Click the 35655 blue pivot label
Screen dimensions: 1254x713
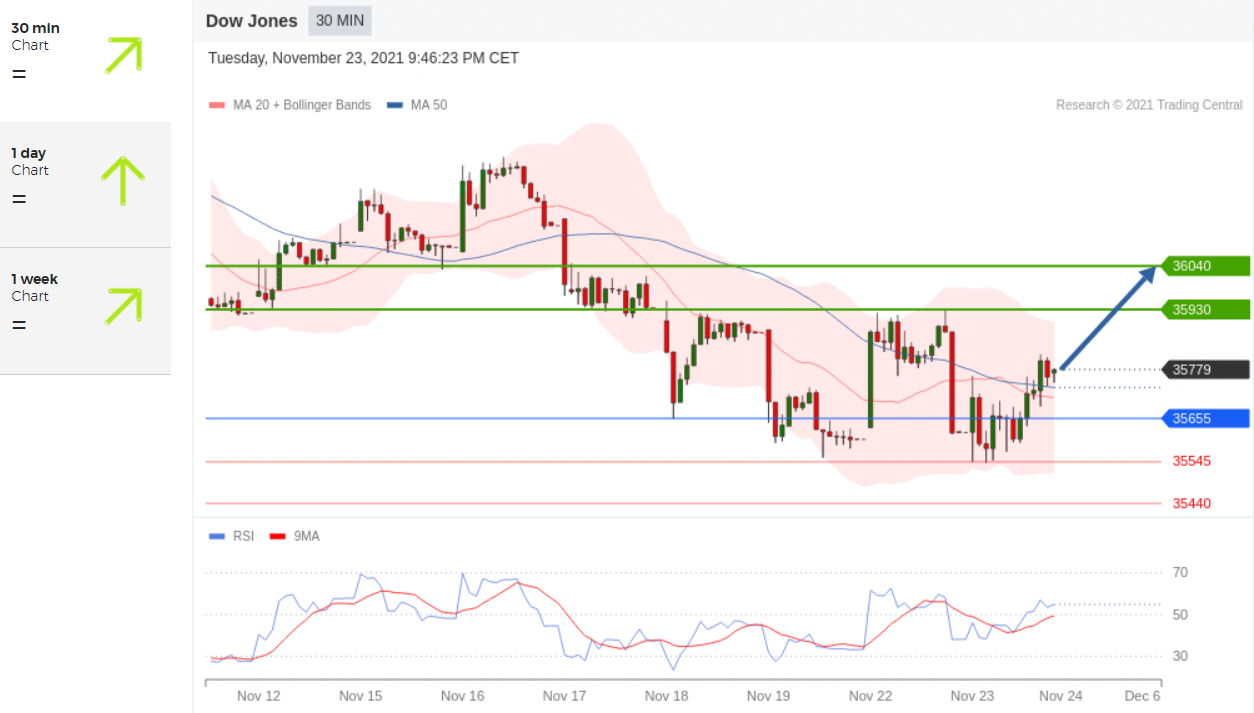(x=1204, y=418)
